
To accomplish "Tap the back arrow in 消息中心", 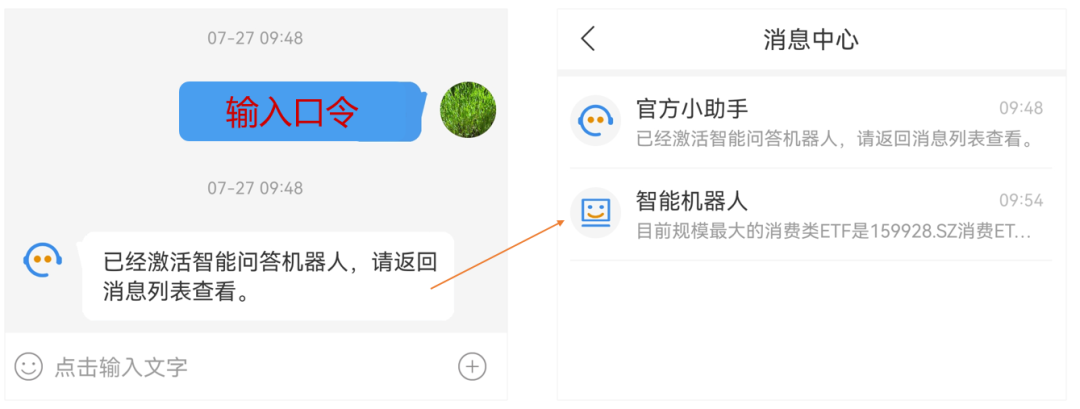I will (x=588, y=39).
